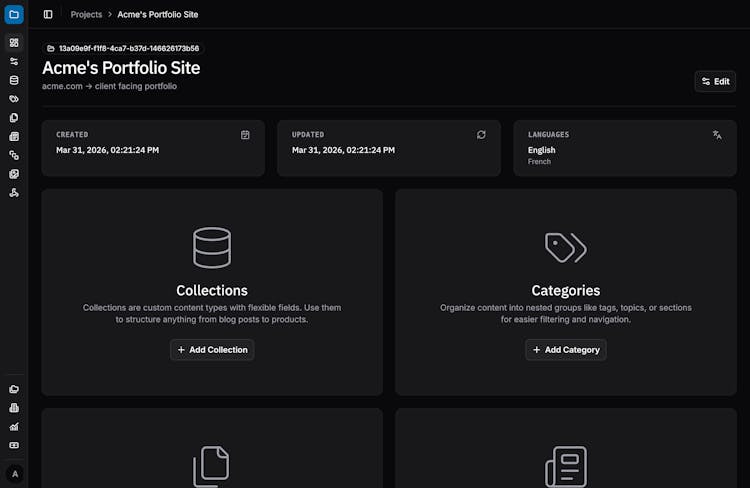Open the user avatar 'A' menu

tap(14, 473)
